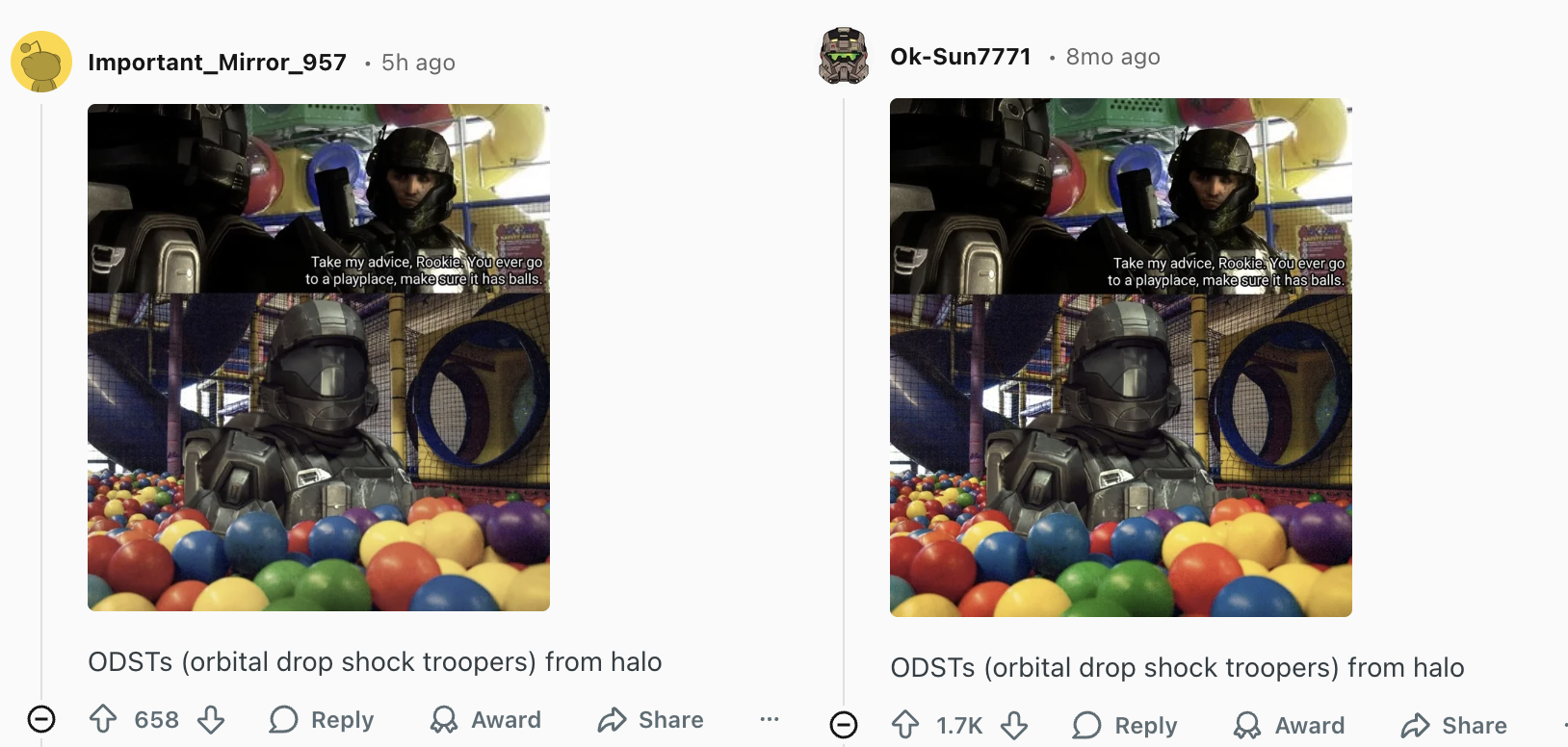This screenshot has width=1568, height=747.
Task: Open the Ok-Sun7771 username link
Action: pyautogui.click(x=960, y=57)
